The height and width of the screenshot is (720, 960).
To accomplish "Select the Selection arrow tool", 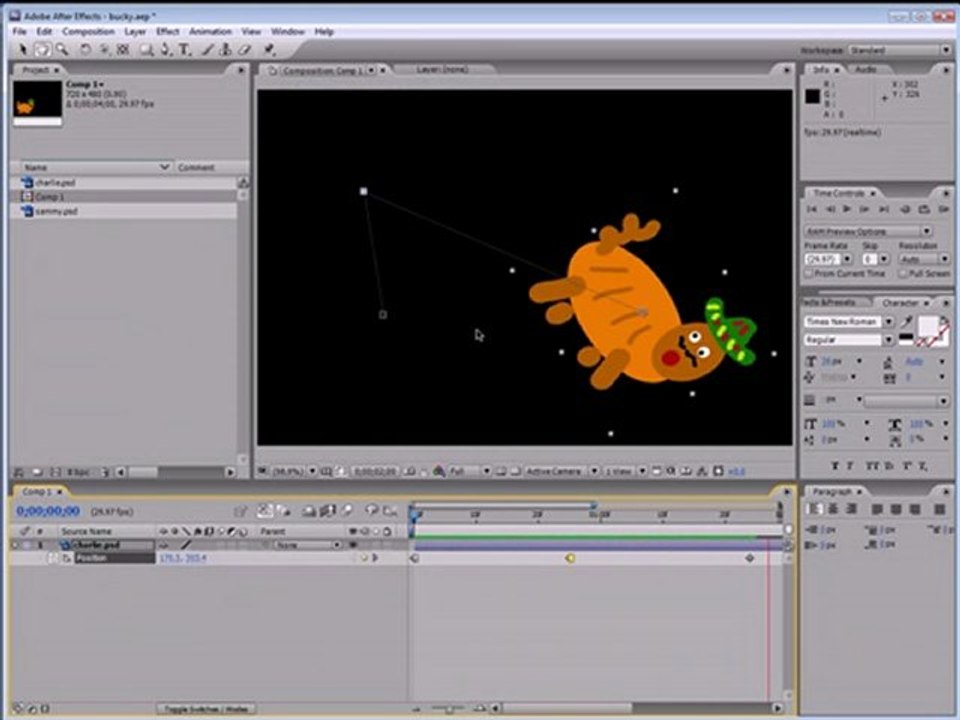I will (23, 50).
